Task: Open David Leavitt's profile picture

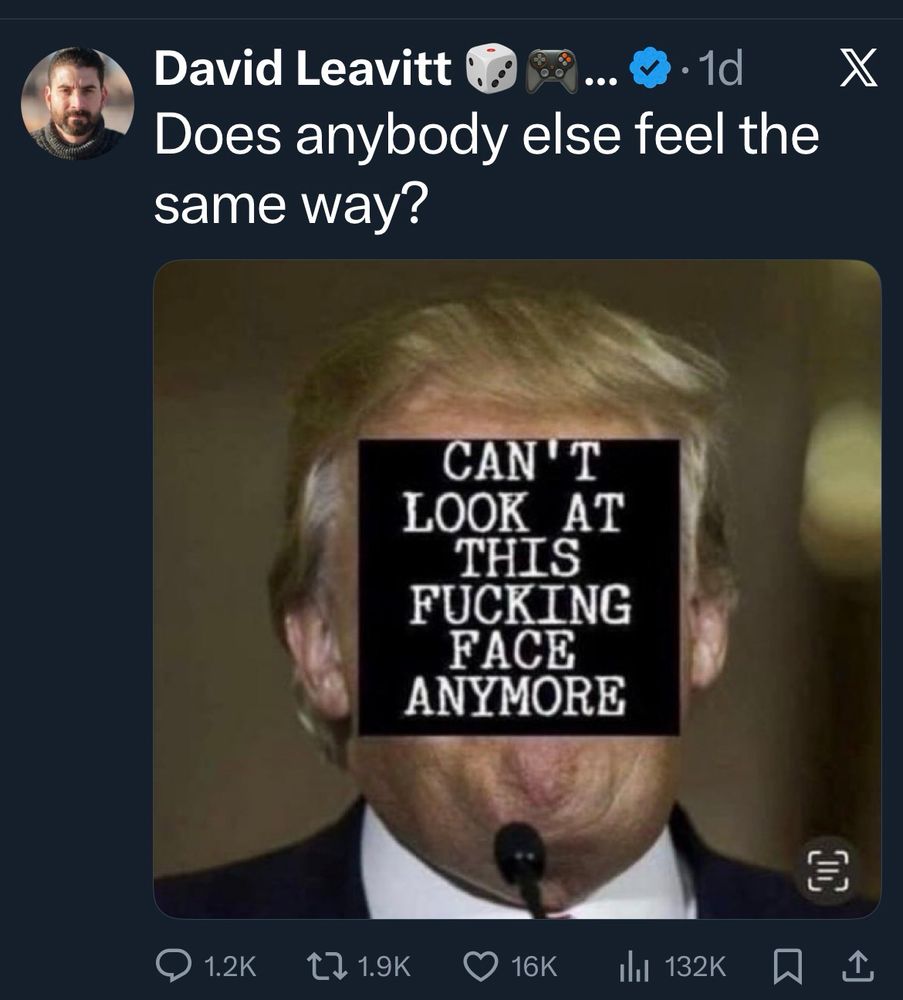Action: pos(77,103)
